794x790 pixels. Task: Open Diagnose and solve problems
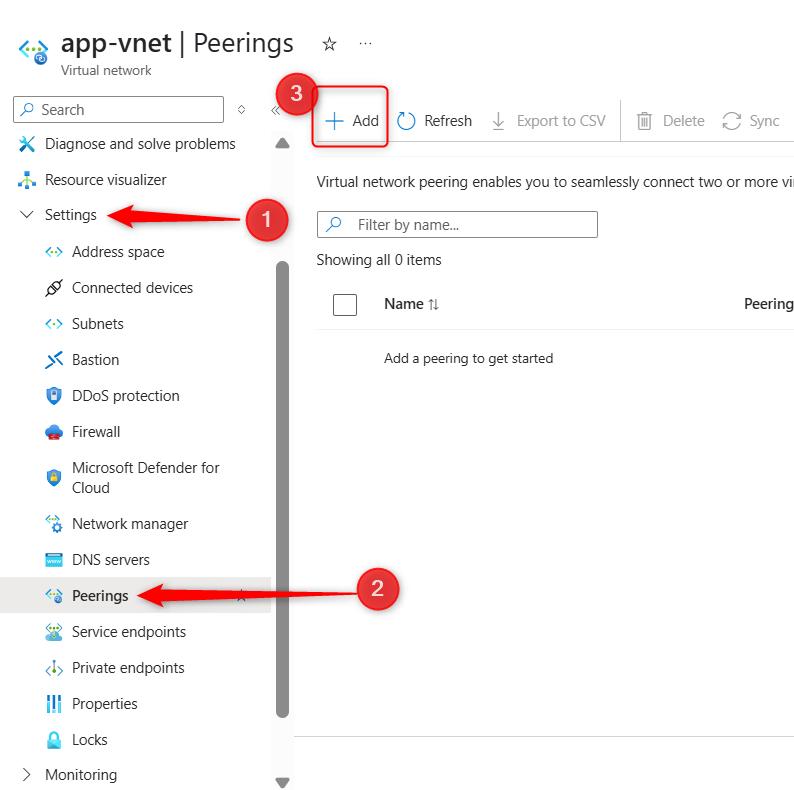pyautogui.click(x=140, y=144)
